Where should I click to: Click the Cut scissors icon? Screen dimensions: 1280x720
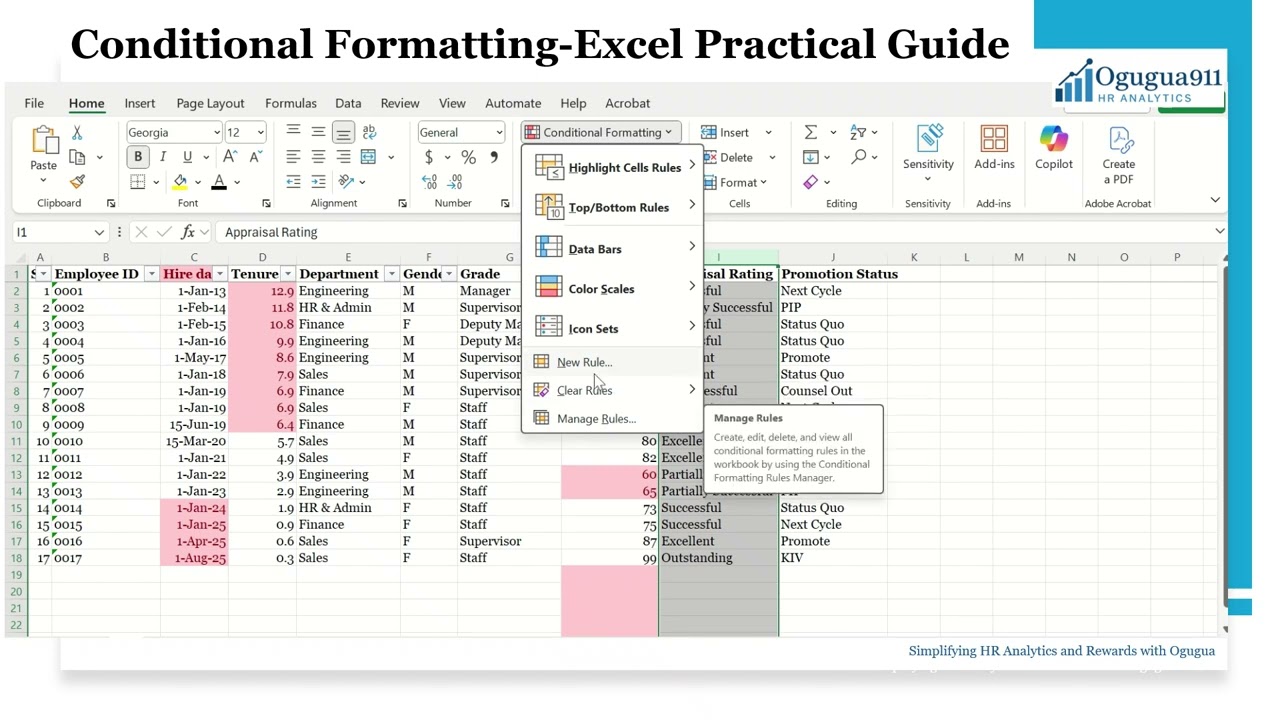point(77,133)
